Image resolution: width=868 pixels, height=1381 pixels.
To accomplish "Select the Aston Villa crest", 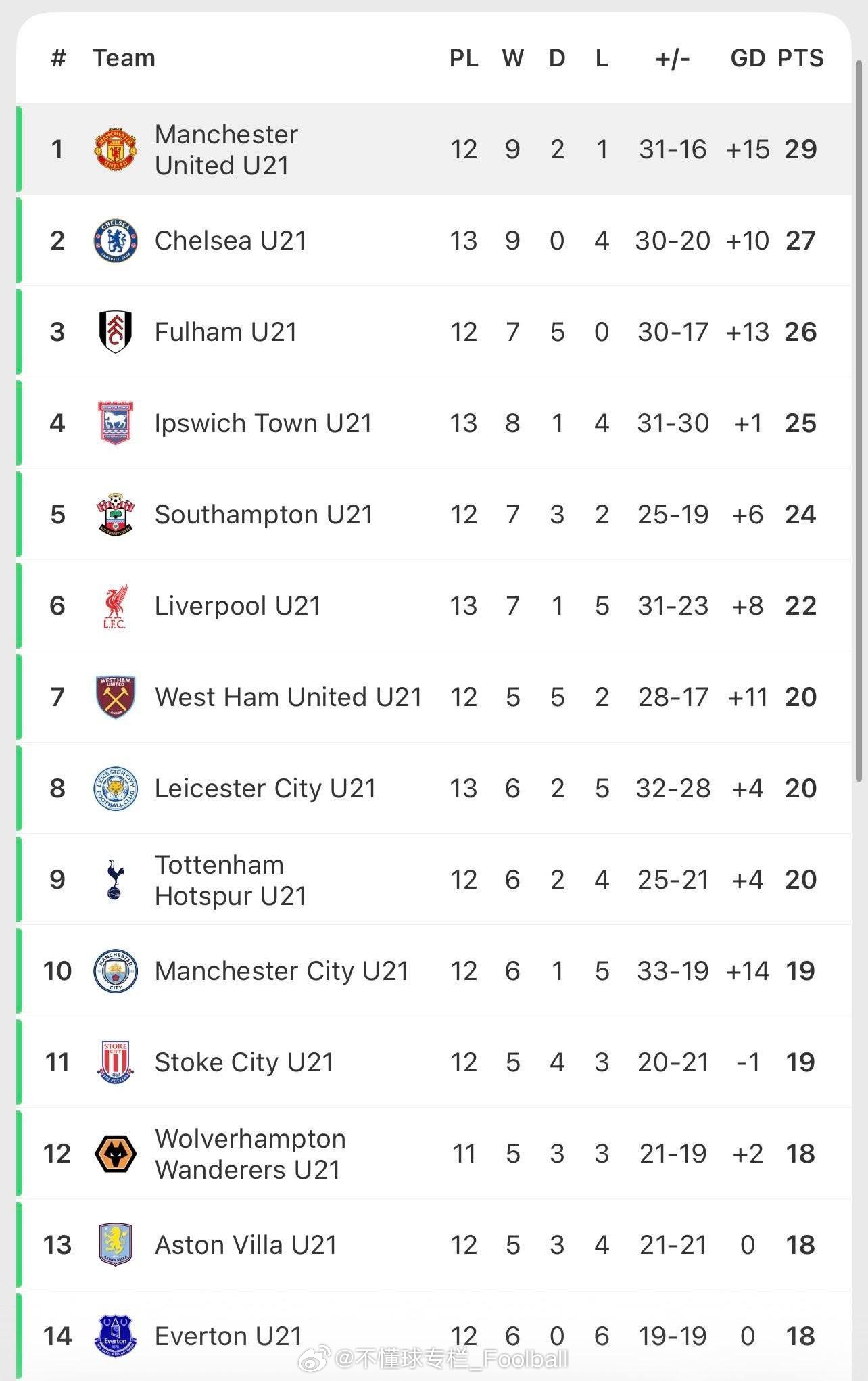I will tap(116, 1245).
